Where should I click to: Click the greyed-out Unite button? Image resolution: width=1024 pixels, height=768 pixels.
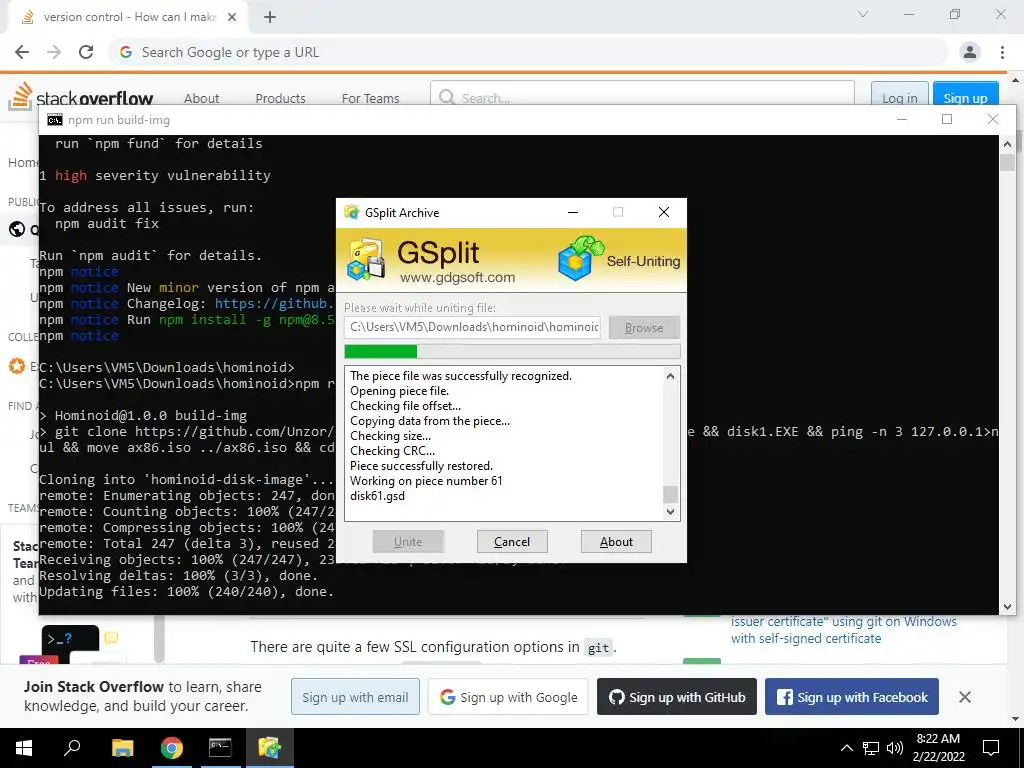pos(408,541)
